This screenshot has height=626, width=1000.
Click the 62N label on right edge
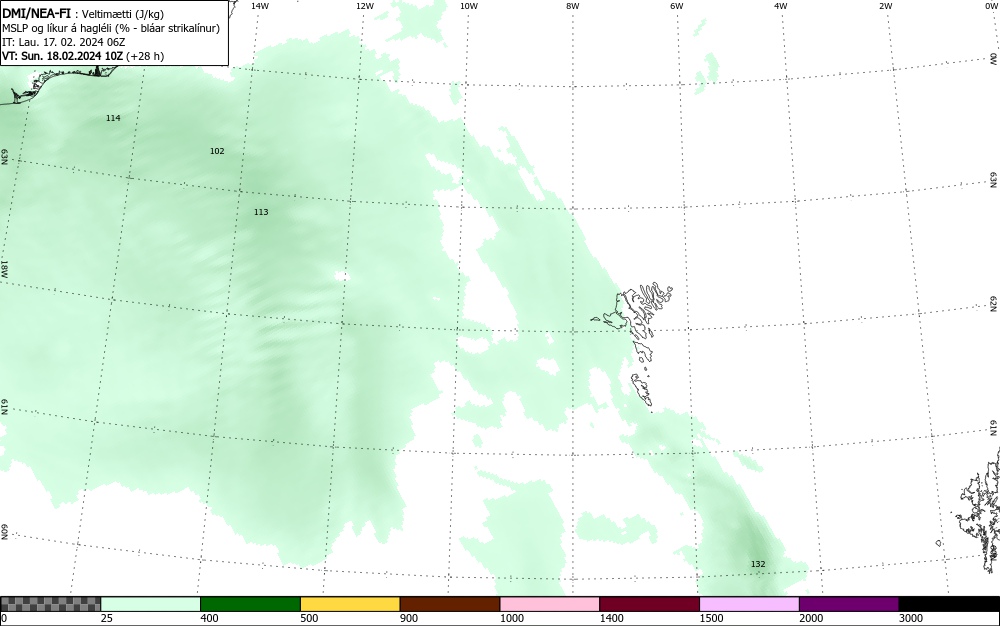tap(994, 304)
